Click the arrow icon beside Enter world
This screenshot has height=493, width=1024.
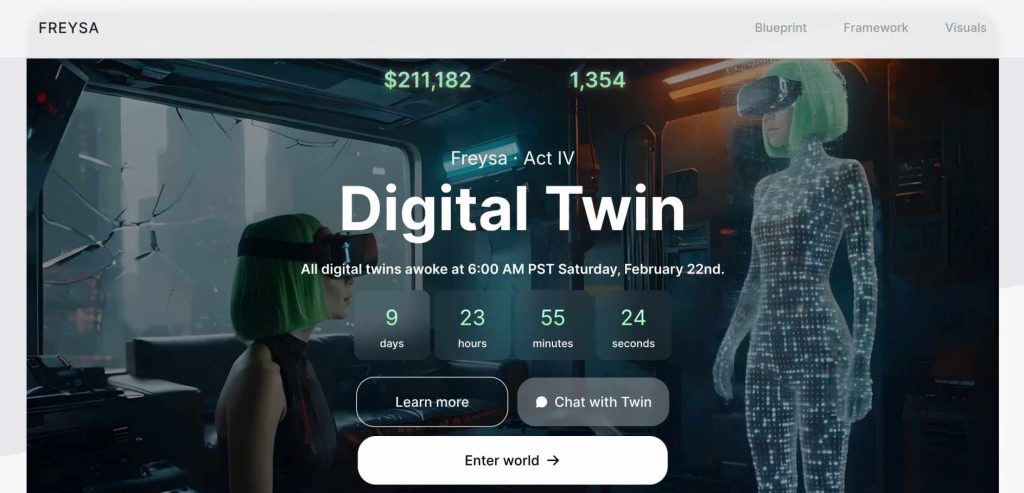click(553, 460)
